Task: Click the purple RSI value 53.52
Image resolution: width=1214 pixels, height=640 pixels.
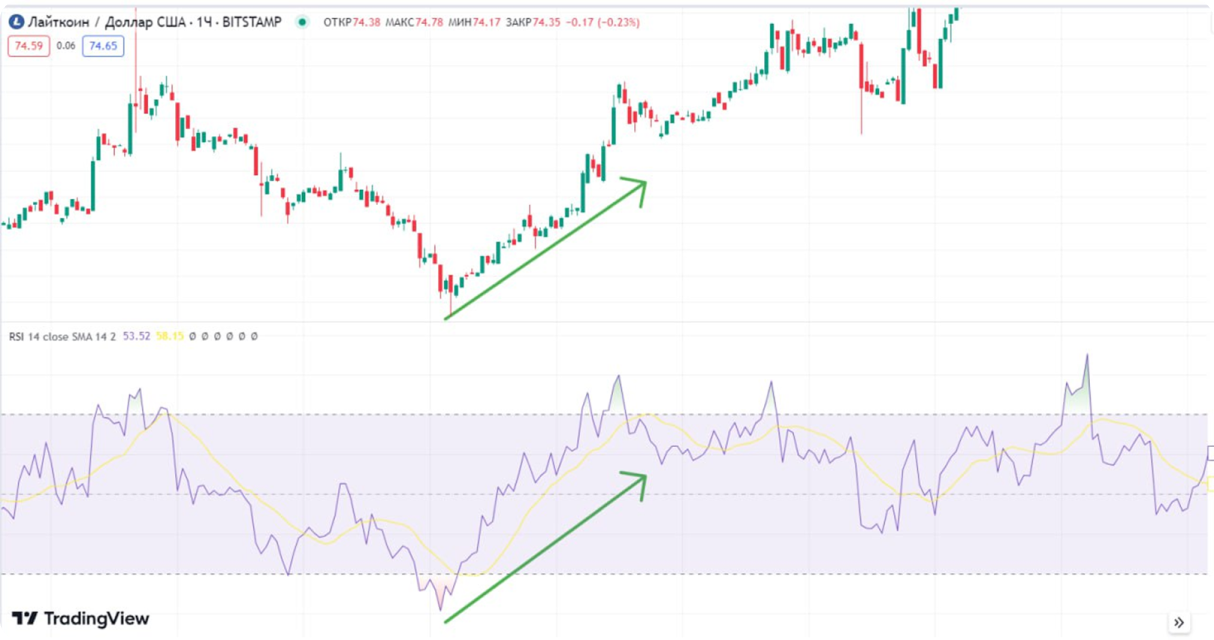Action: (x=136, y=337)
